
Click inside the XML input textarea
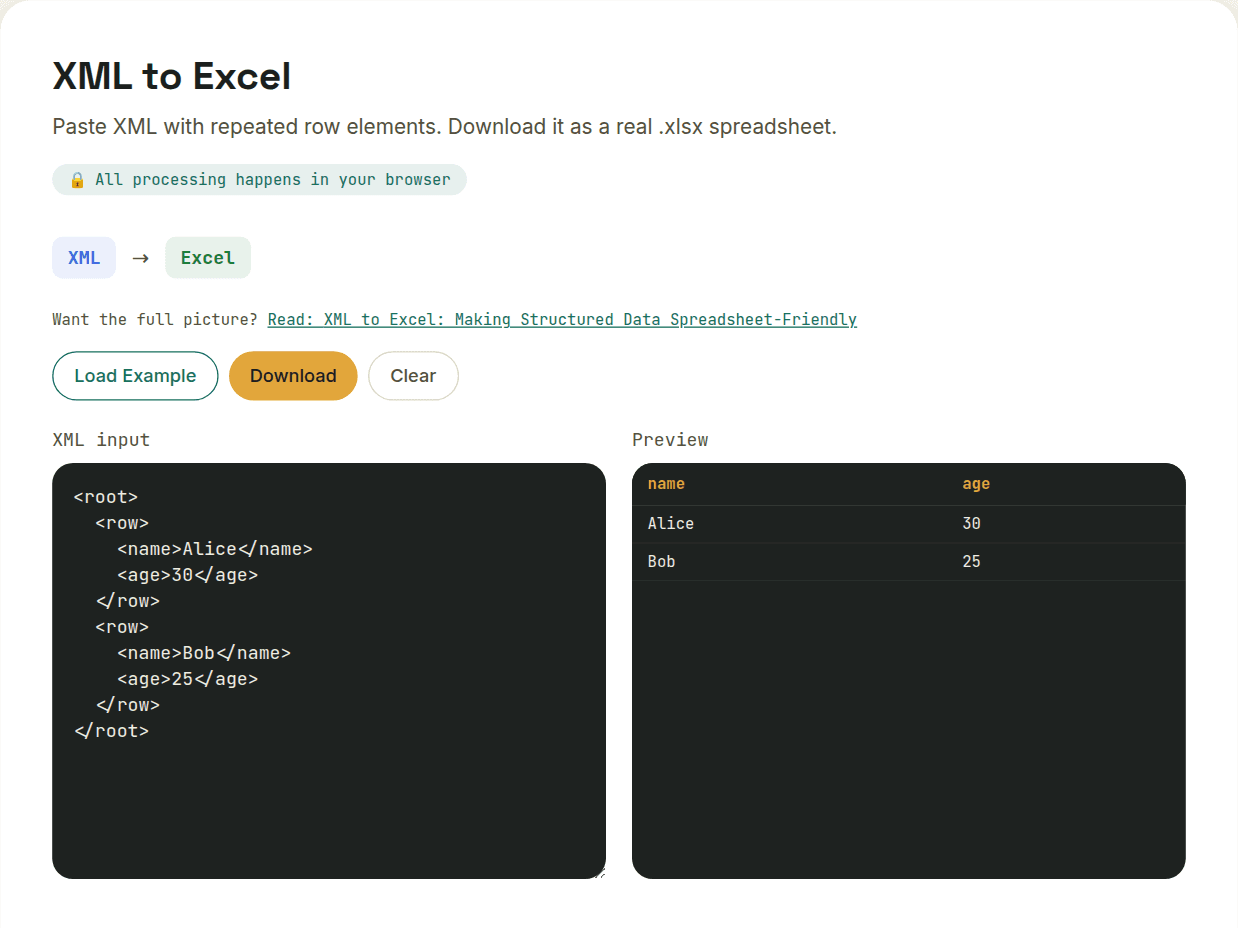(329, 671)
